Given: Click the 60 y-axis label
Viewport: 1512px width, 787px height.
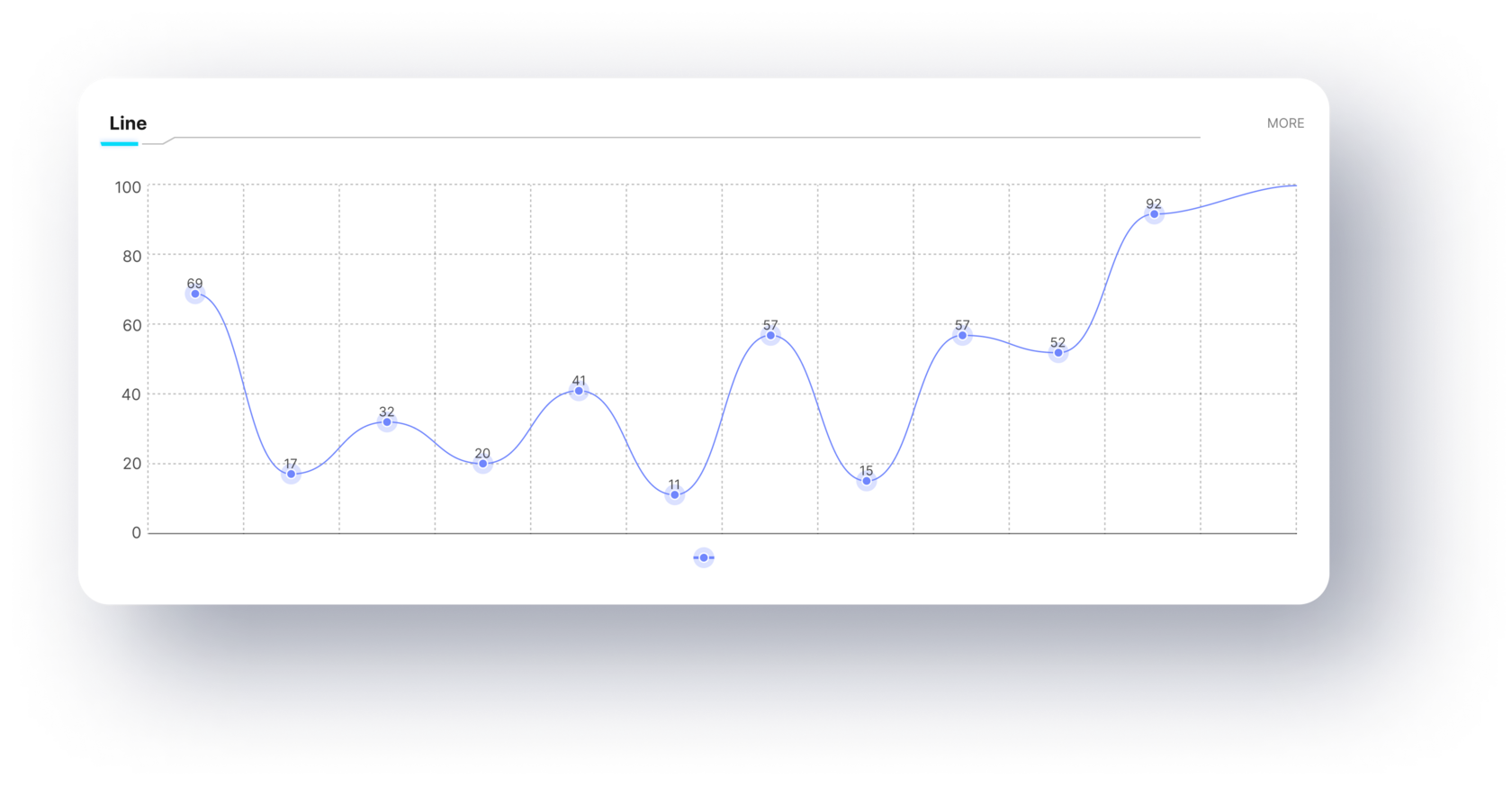Looking at the screenshot, I should (132, 325).
